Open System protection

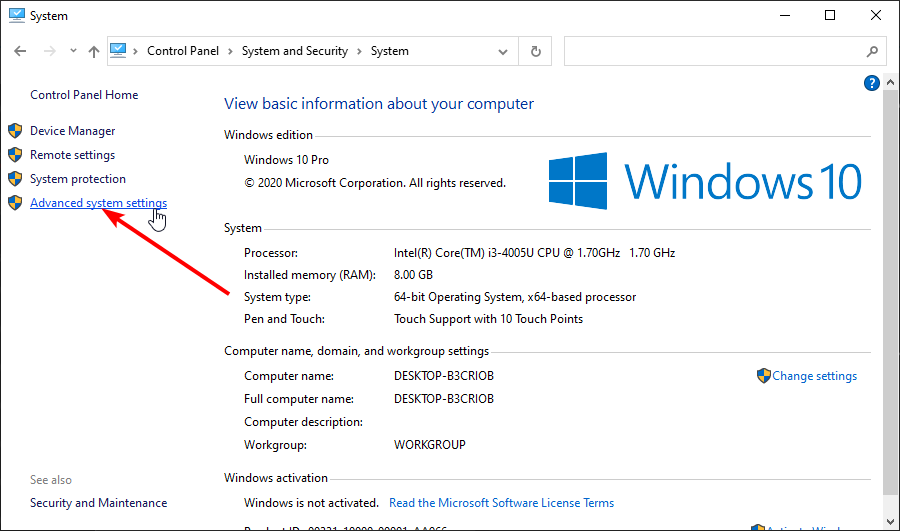click(x=77, y=179)
